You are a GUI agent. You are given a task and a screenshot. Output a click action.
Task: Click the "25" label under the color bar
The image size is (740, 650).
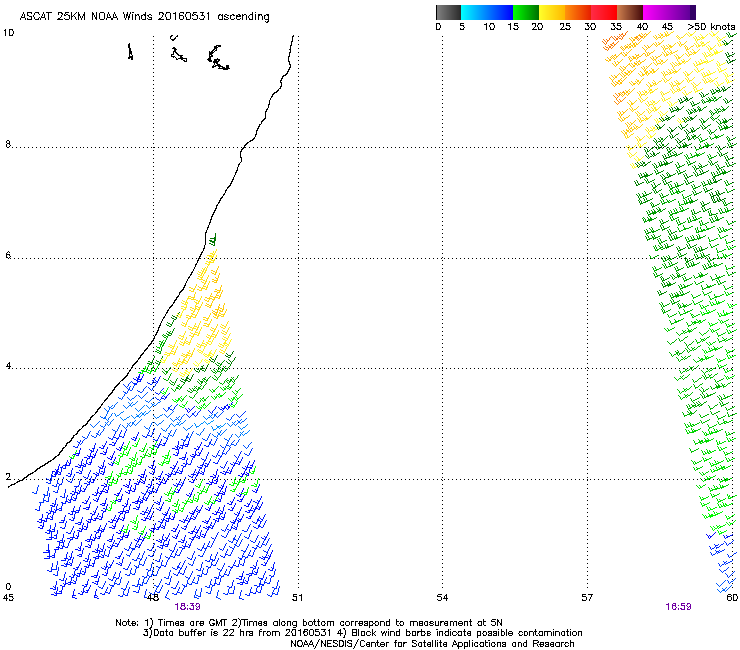pyautogui.click(x=565, y=27)
